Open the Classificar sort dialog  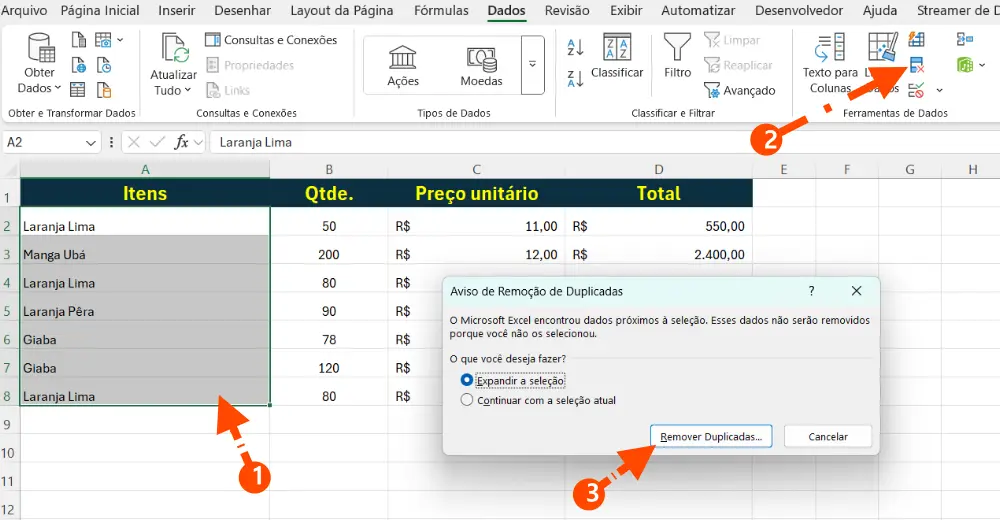pos(617,56)
